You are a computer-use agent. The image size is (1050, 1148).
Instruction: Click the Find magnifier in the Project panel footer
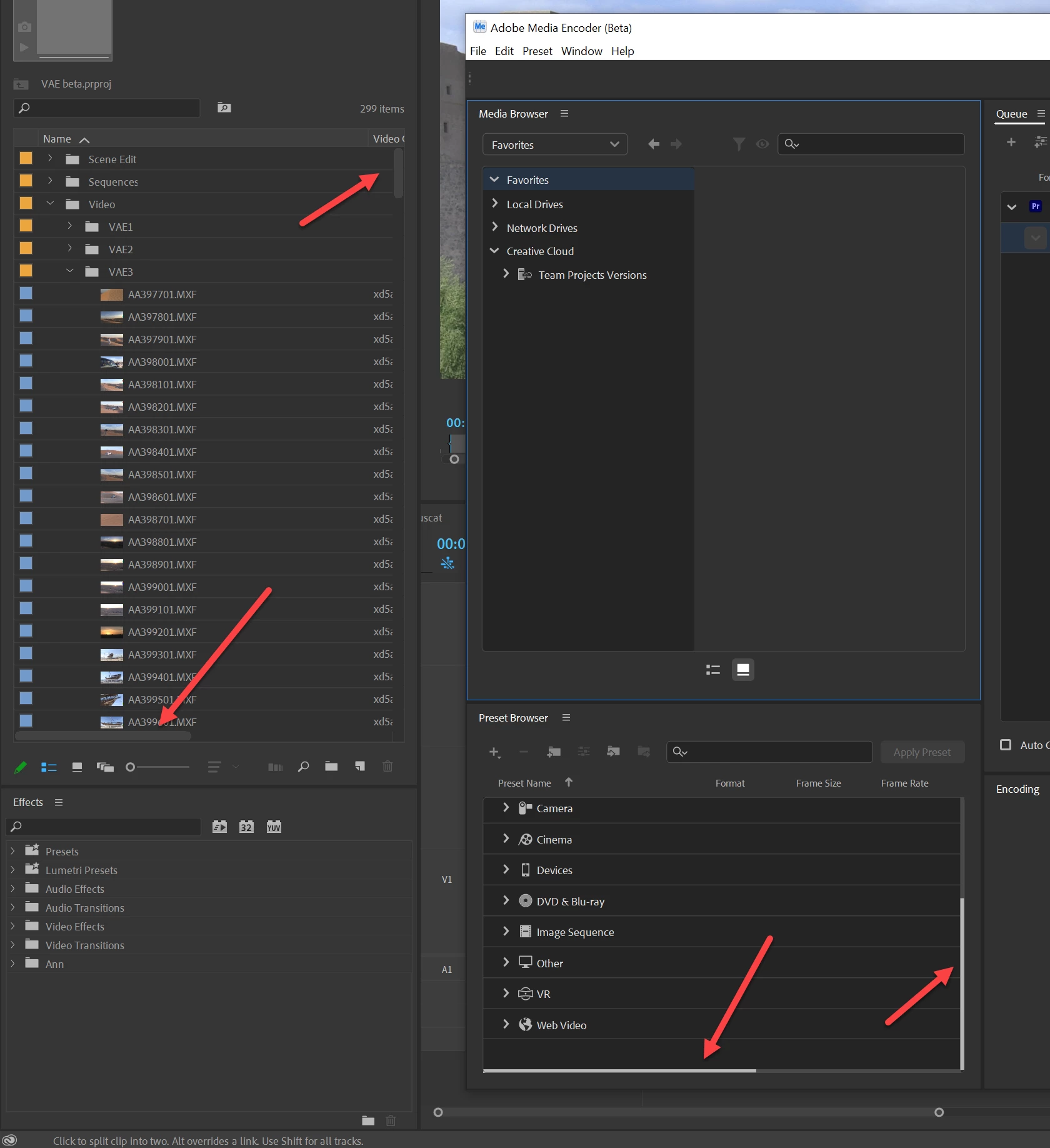[x=303, y=767]
